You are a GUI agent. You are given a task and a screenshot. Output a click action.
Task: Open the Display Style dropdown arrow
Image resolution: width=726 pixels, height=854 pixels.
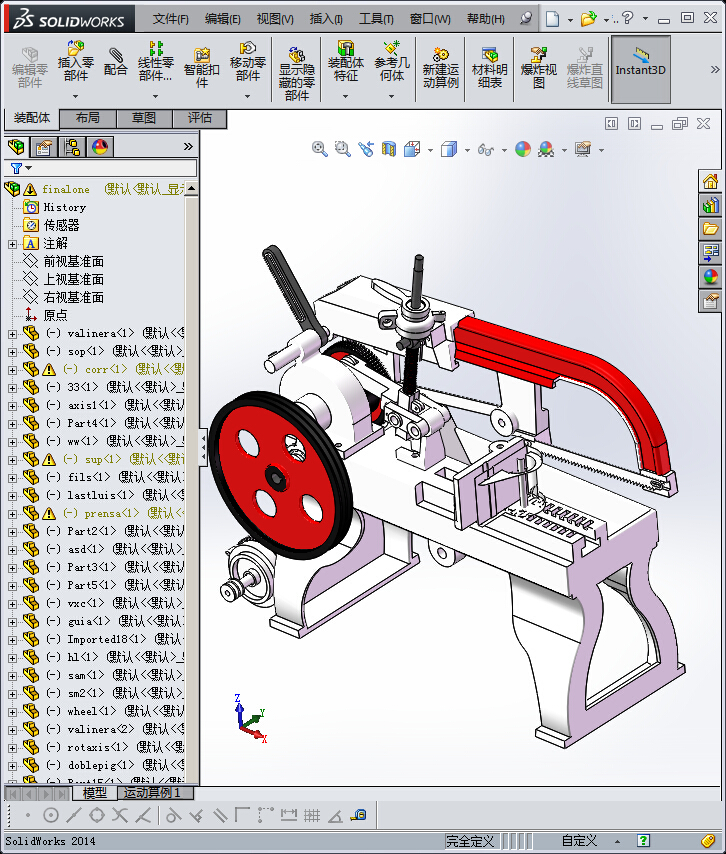coord(467,150)
